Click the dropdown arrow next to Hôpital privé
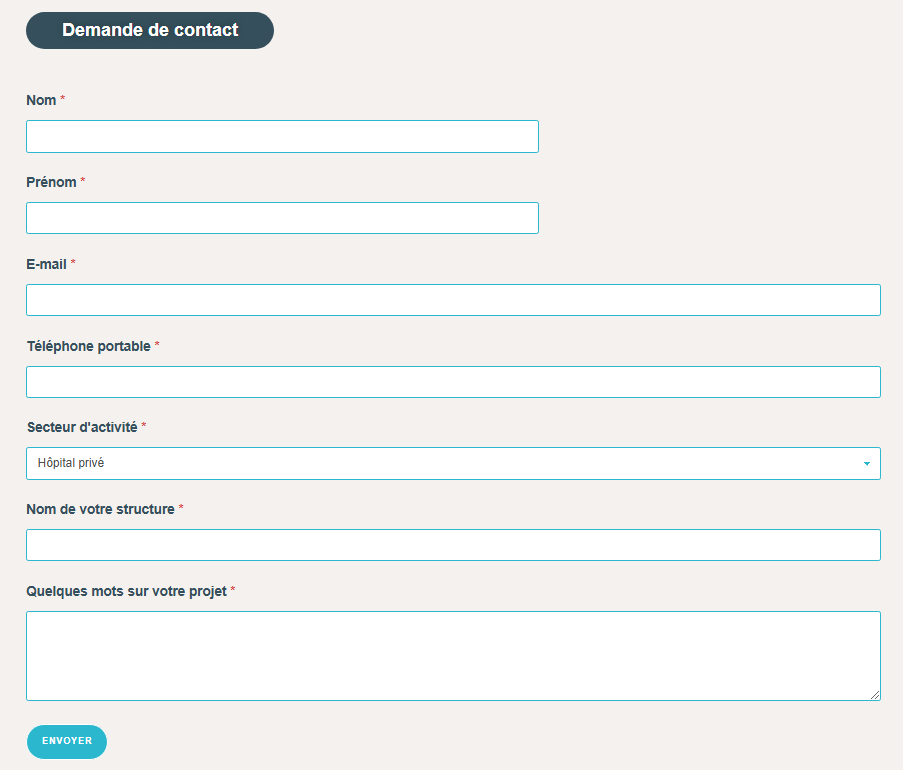The height and width of the screenshot is (770, 903). pyautogui.click(x=867, y=464)
